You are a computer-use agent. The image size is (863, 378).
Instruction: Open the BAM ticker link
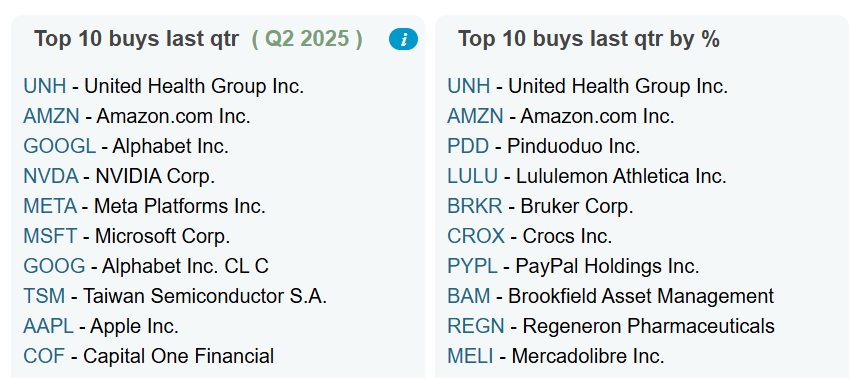pos(468,296)
